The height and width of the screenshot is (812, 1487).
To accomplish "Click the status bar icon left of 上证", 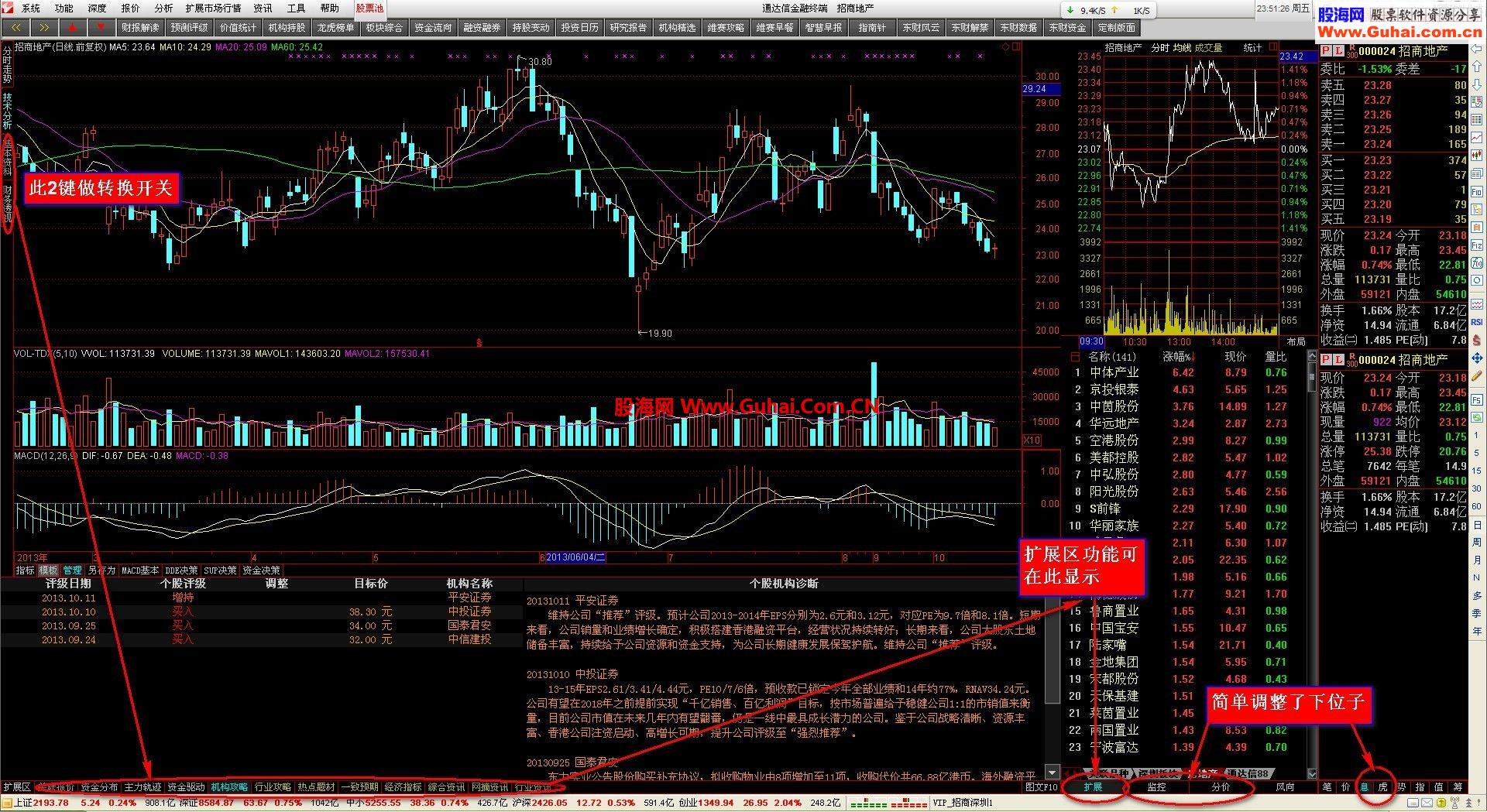I will coord(6,803).
